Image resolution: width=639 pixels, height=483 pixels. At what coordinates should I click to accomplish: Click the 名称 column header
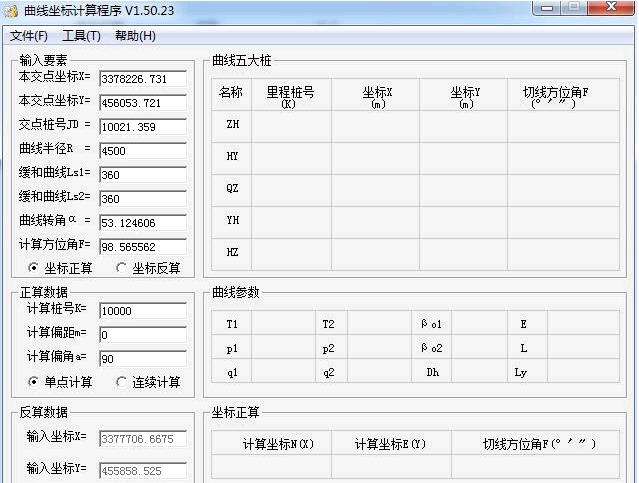pos(231,93)
